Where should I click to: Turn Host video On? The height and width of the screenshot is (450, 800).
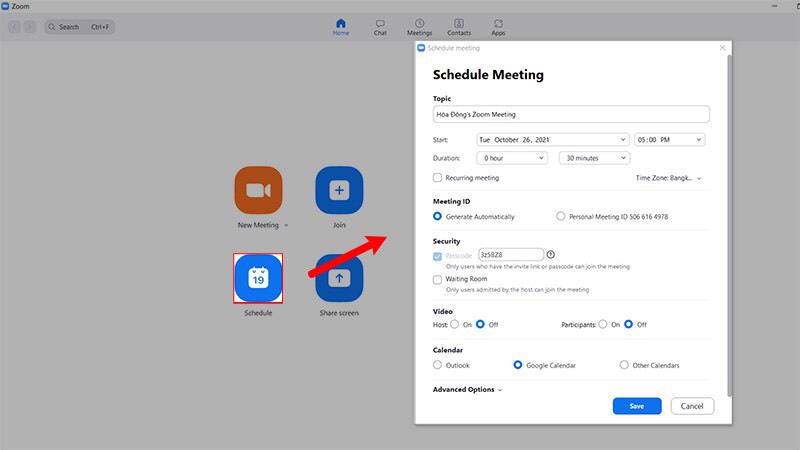point(455,324)
